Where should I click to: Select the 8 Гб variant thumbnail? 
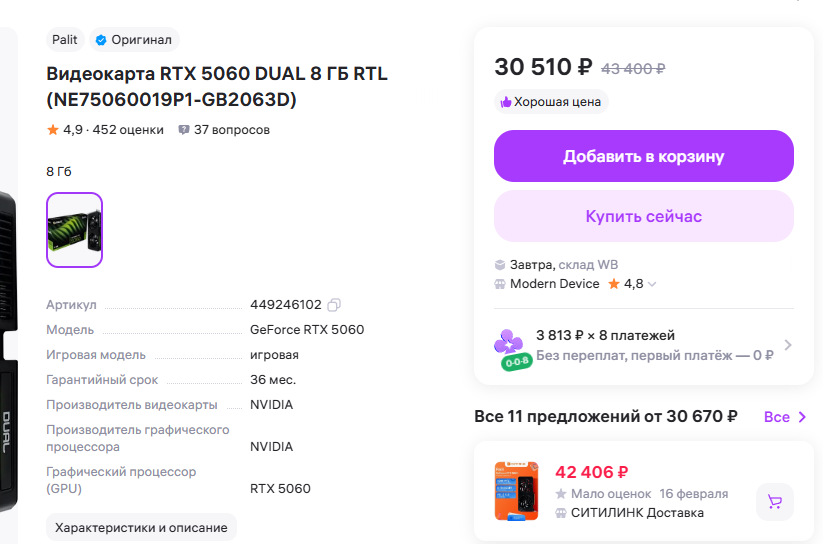[74, 230]
